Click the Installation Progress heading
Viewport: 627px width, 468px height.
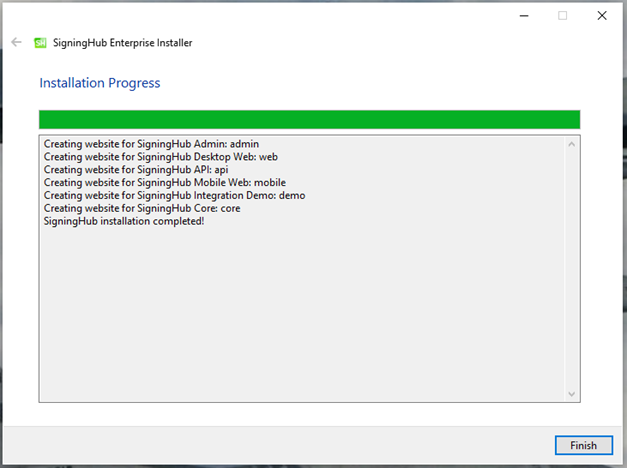tap(100, 83)
